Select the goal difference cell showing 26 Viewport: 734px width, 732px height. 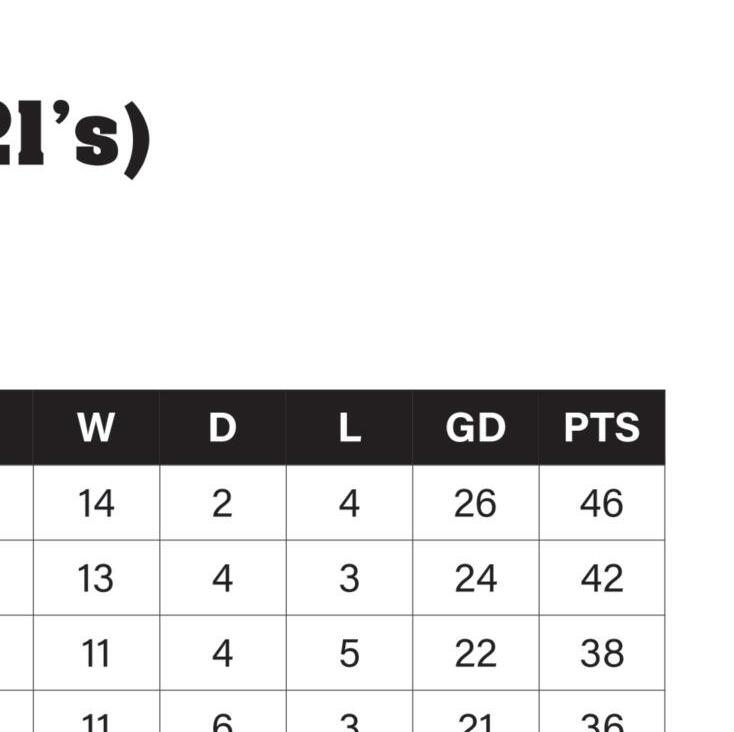point(476,503)
